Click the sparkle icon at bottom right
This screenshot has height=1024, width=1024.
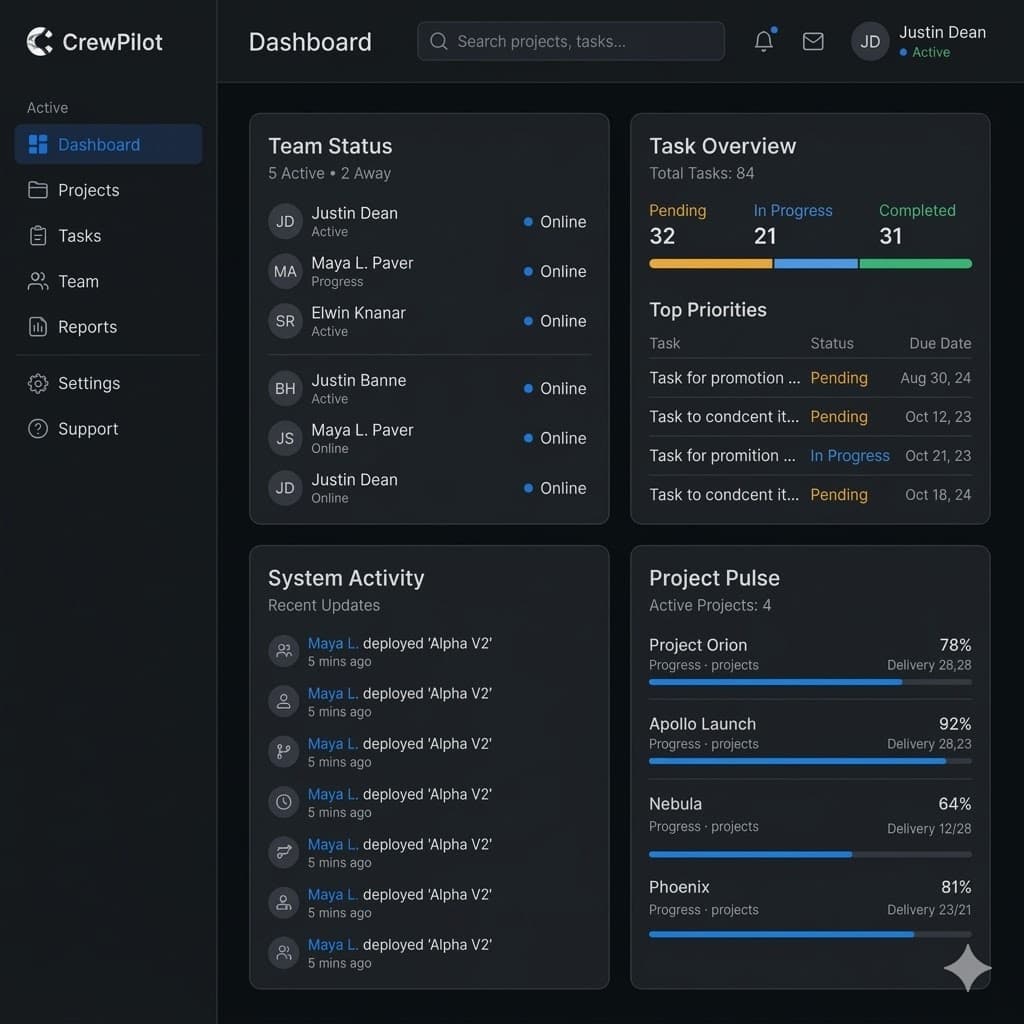(967, 968)
